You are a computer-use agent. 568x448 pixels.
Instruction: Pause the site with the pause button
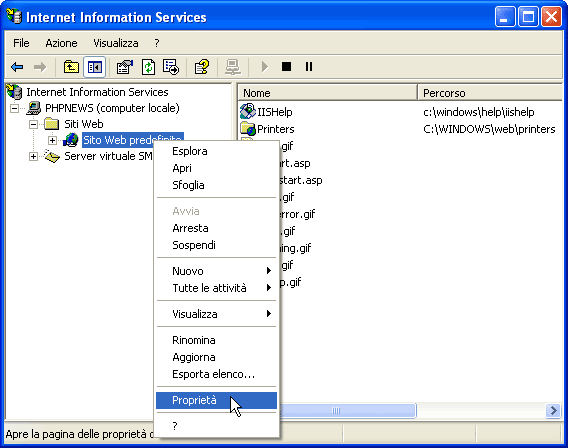(309, 67)
